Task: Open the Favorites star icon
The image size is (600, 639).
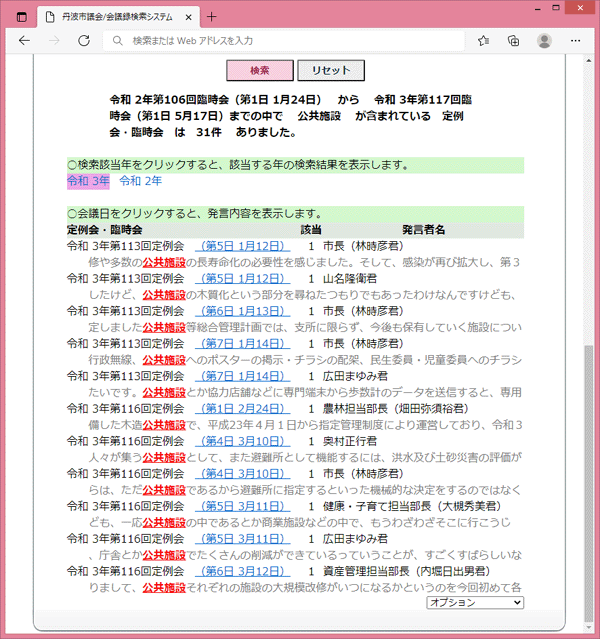Action: click(483, 40)
